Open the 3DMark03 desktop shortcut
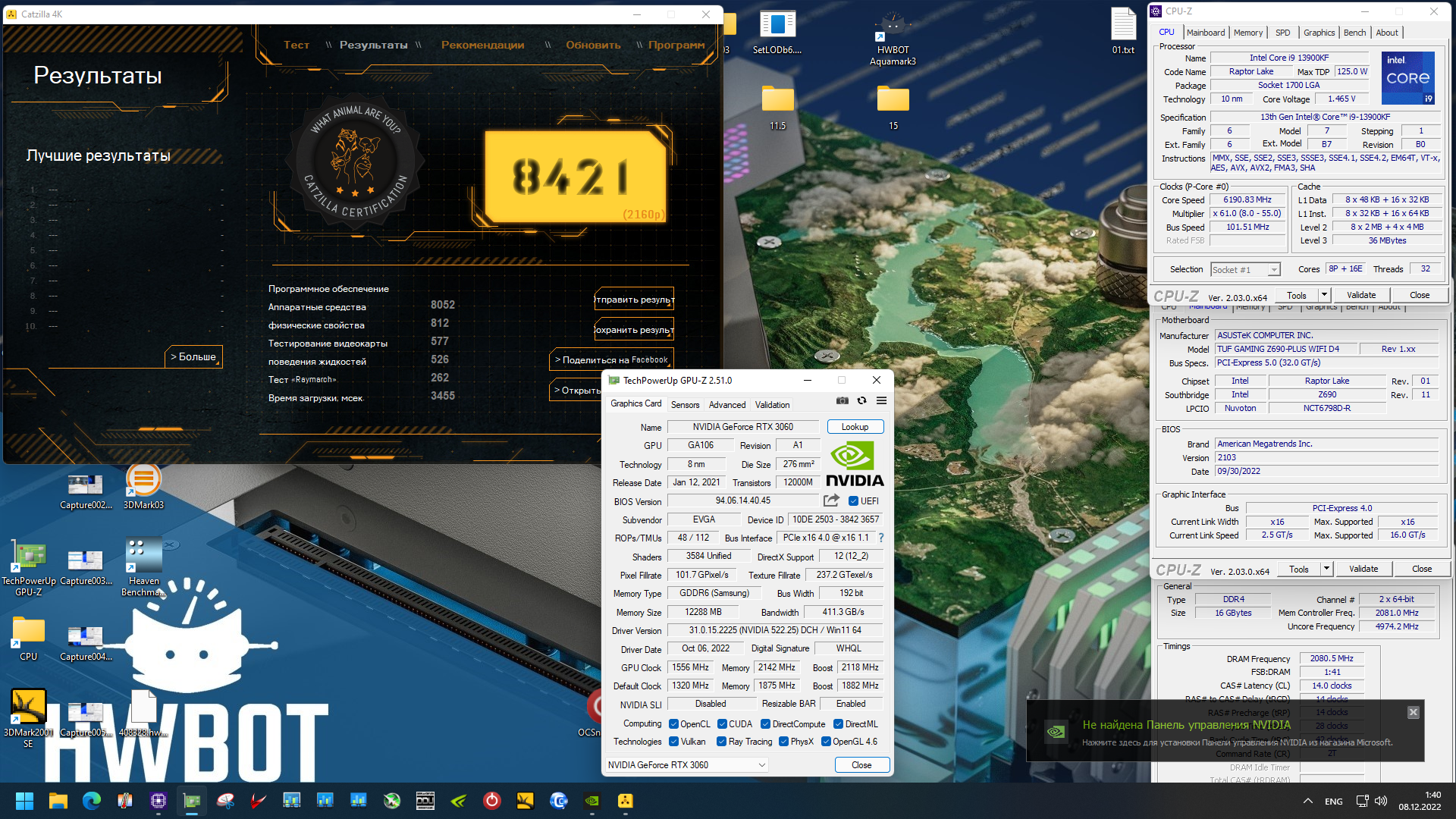The width and height of the screenshot is (1456, 819). 143,488
